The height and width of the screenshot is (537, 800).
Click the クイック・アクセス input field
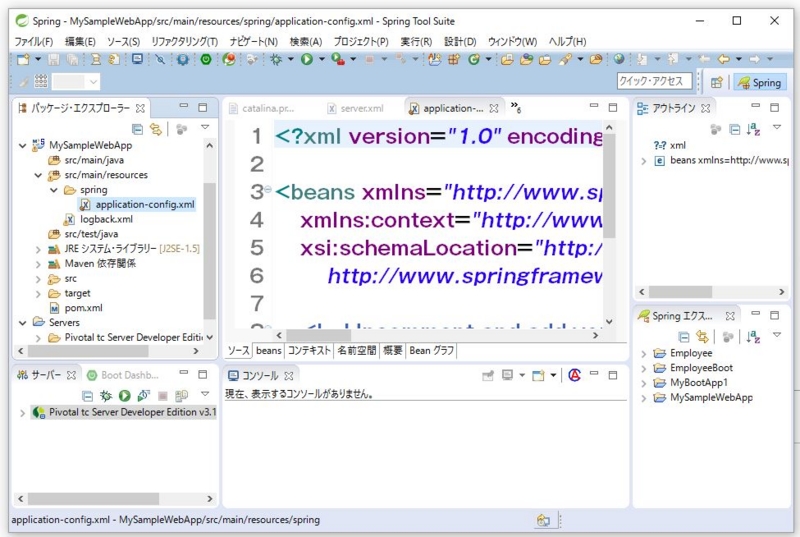coord(654,81)
